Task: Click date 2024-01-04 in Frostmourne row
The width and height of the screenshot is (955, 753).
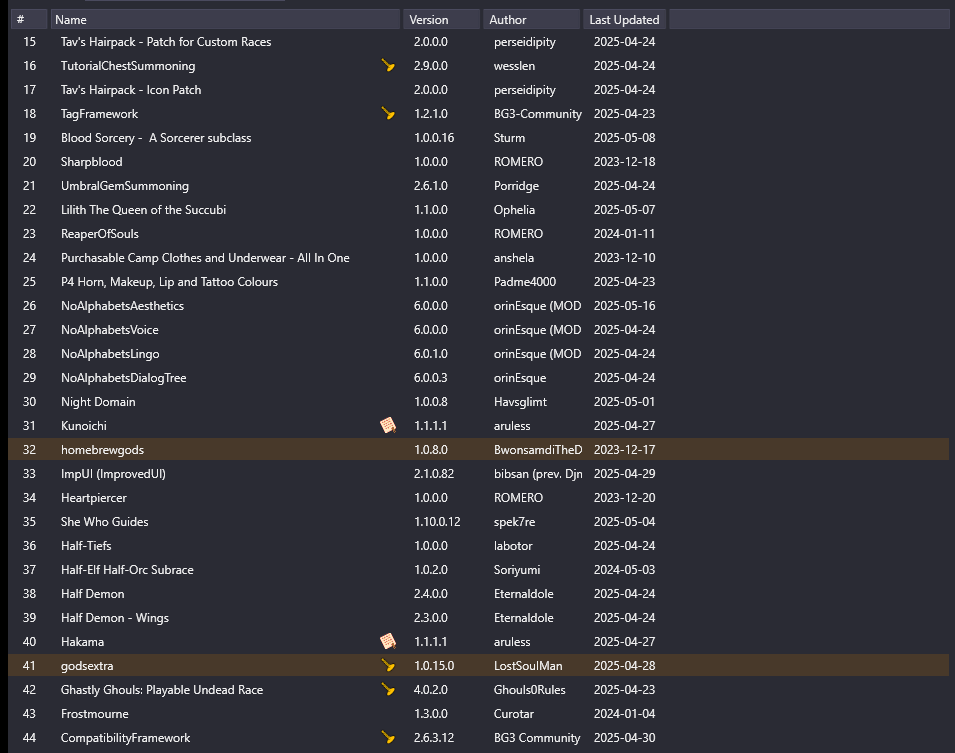Action: pos(624,713)
